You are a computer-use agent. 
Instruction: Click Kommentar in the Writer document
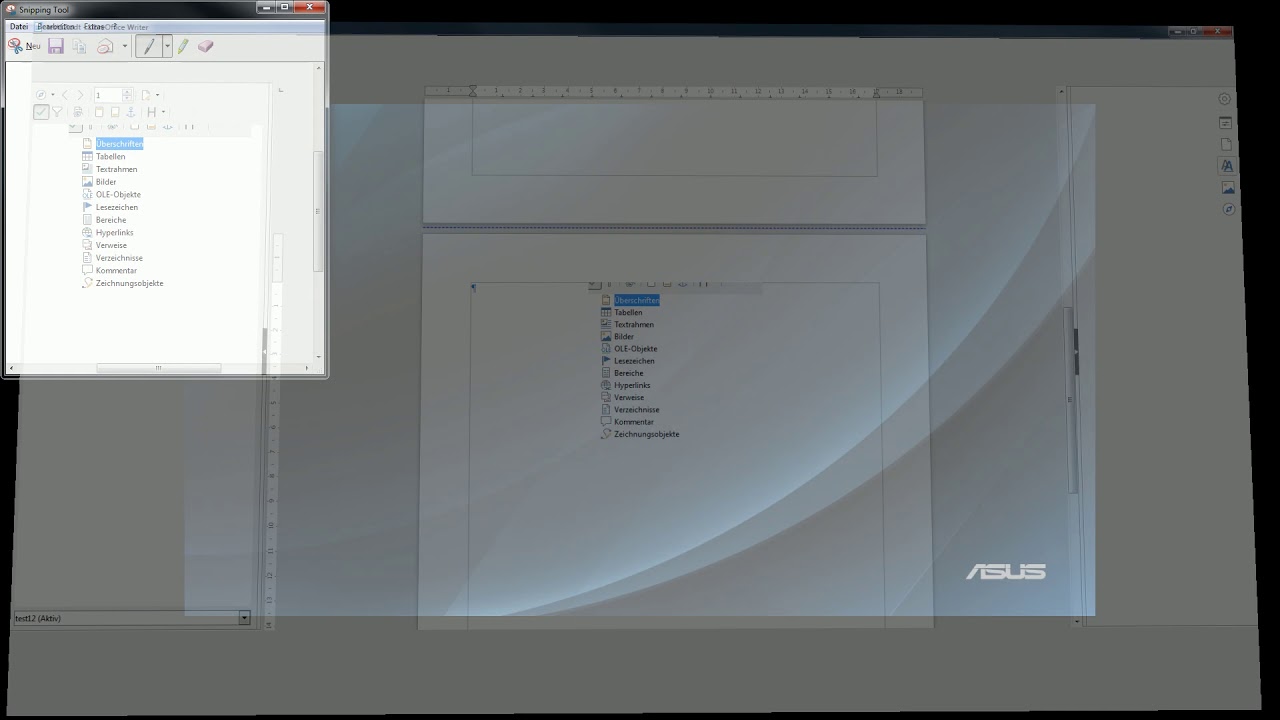click(634, 422)
